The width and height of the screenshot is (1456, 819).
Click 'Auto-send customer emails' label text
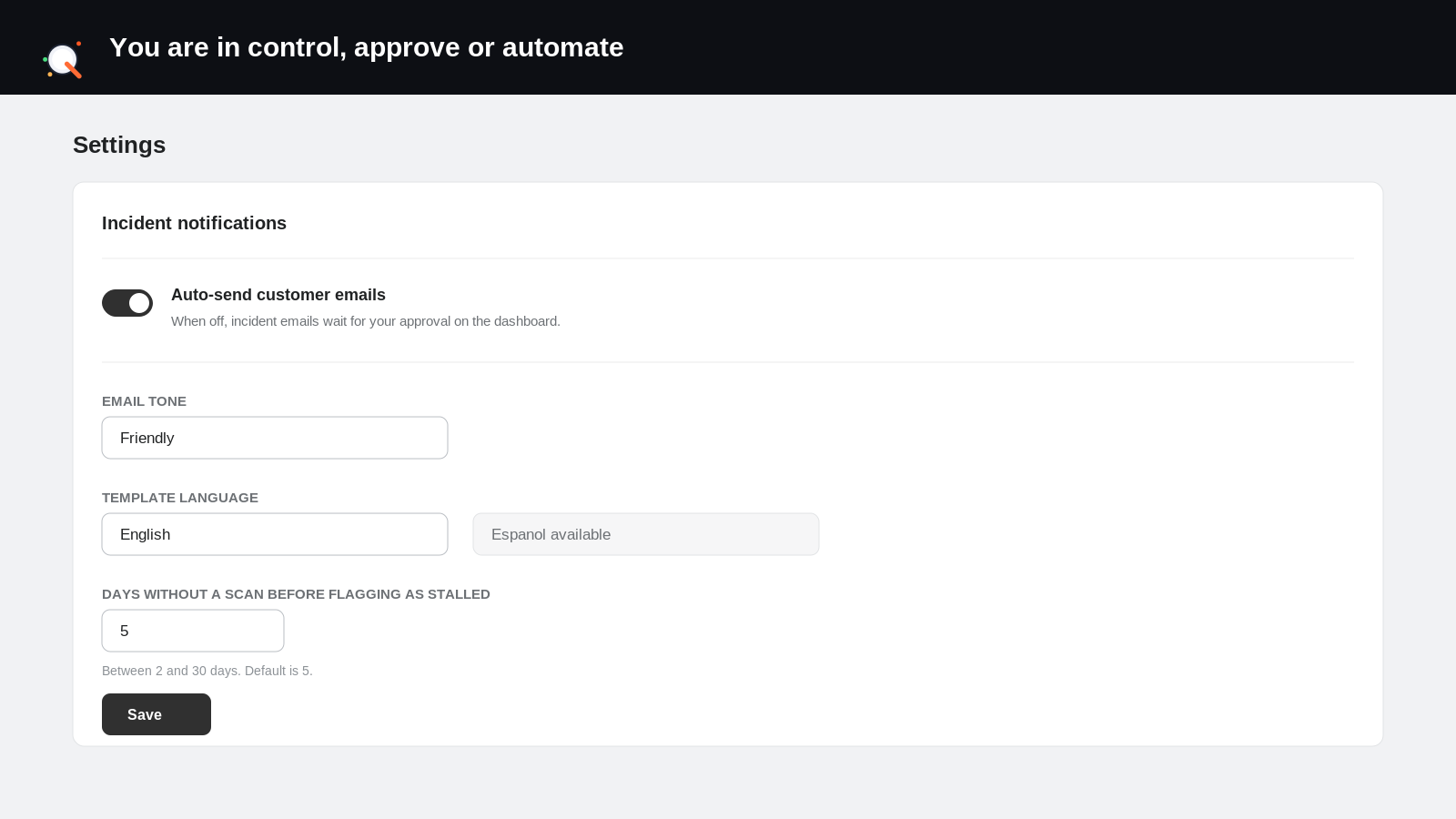(x=278, y=295)
